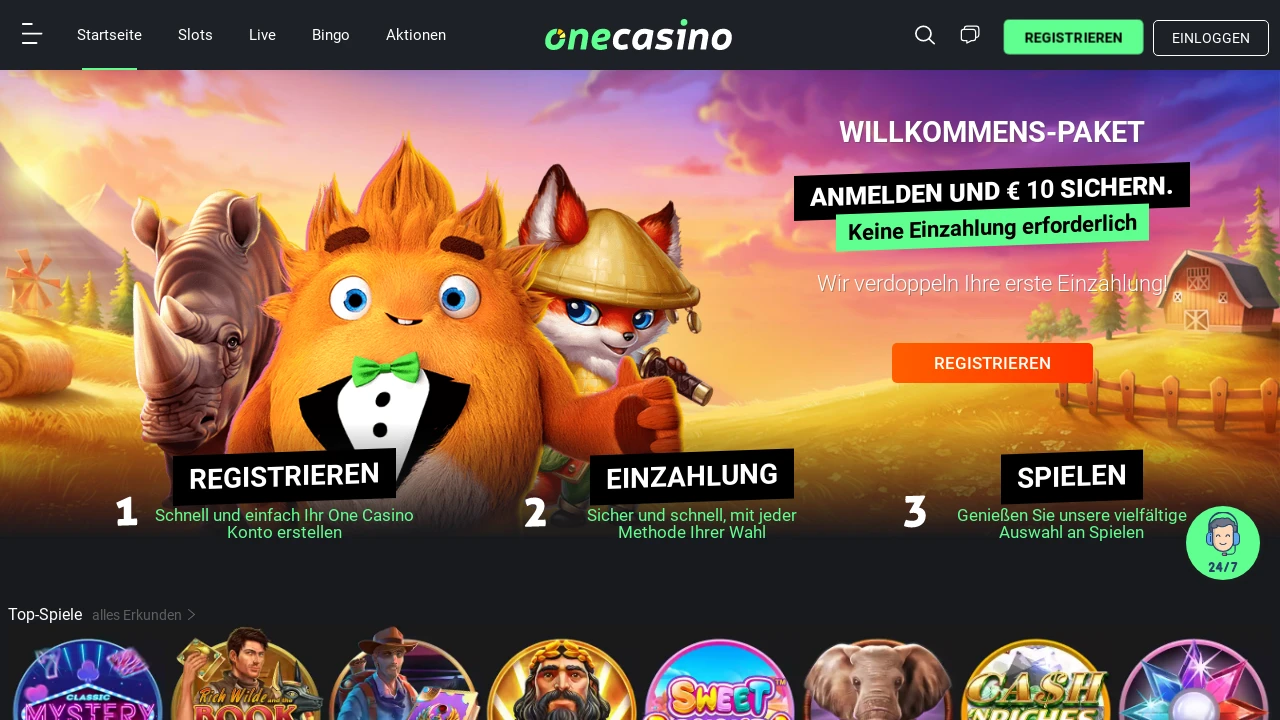Screen dimensions: 1280x720
Task: Open the bearded Zeus game tile
Action: tap(562, 680)
